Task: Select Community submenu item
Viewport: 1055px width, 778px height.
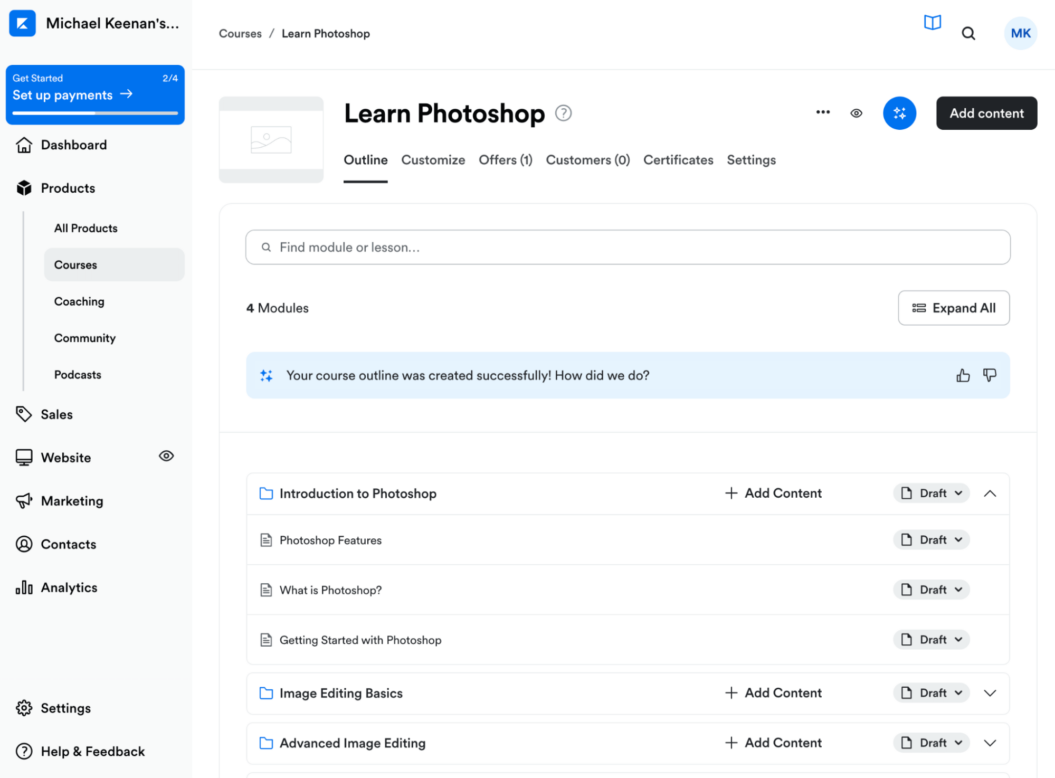Action: [85, 338]
